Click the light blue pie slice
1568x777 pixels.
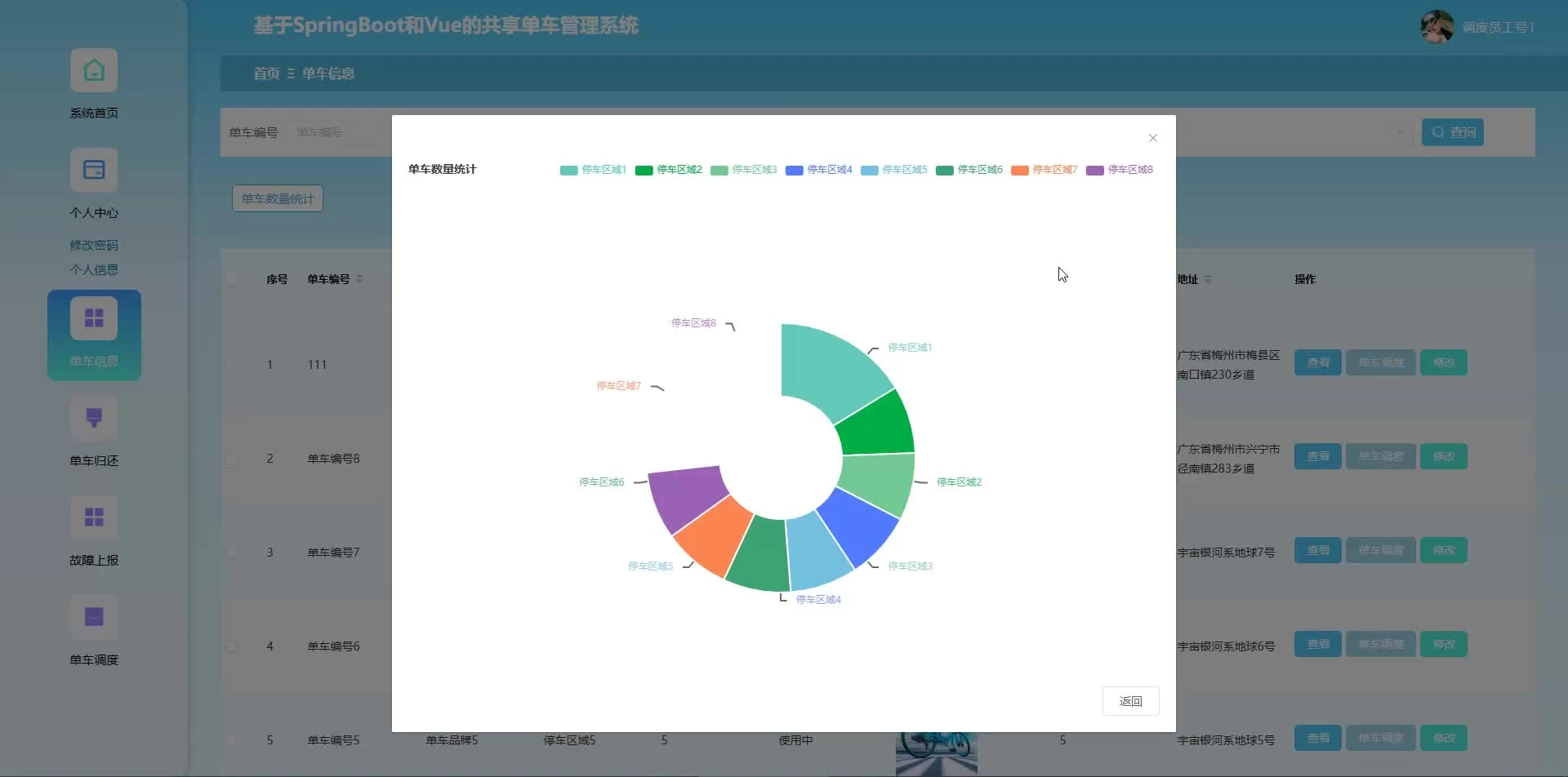coord(818,551)
